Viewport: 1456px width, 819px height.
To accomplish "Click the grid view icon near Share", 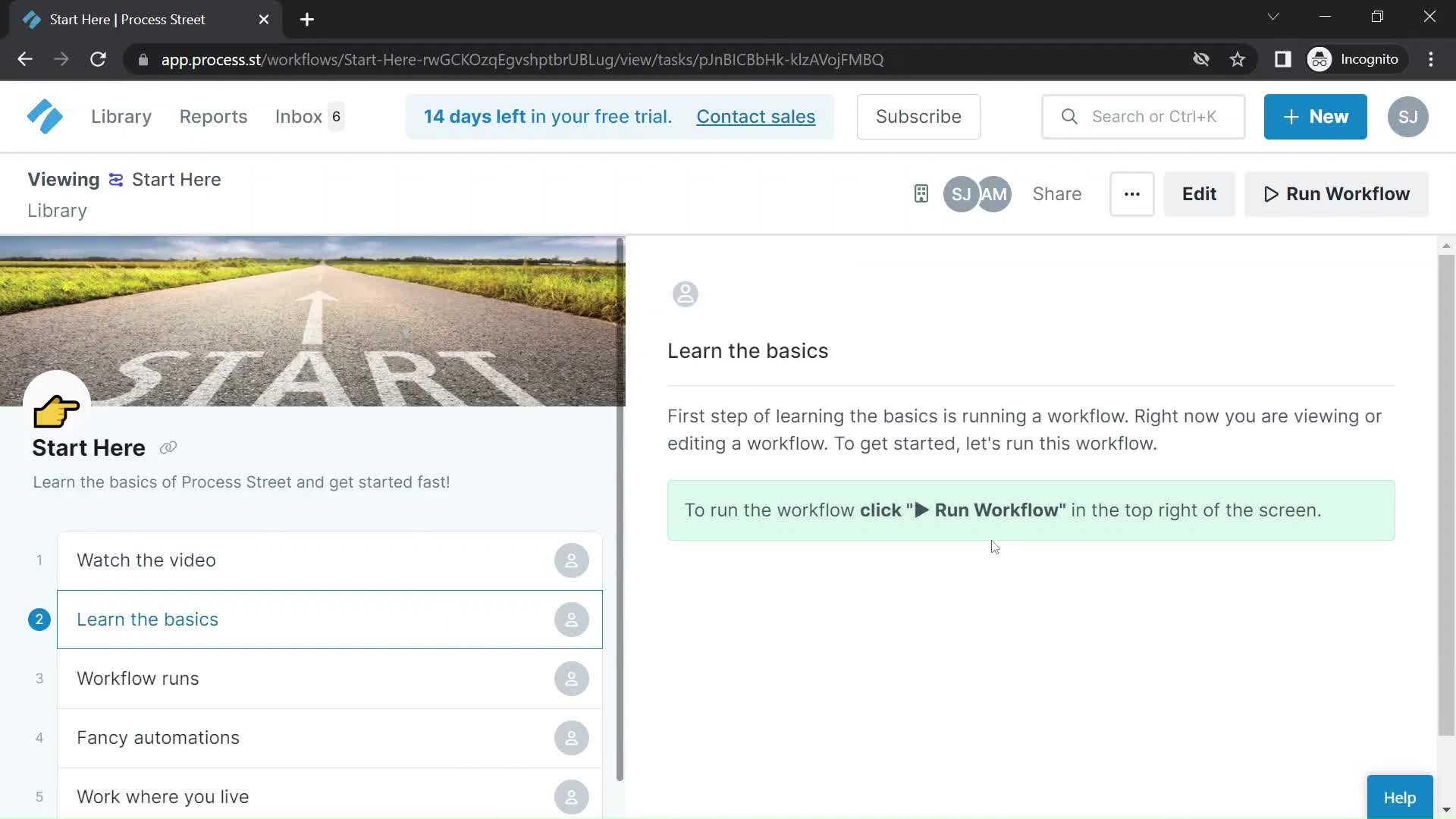I will point(919,193).
